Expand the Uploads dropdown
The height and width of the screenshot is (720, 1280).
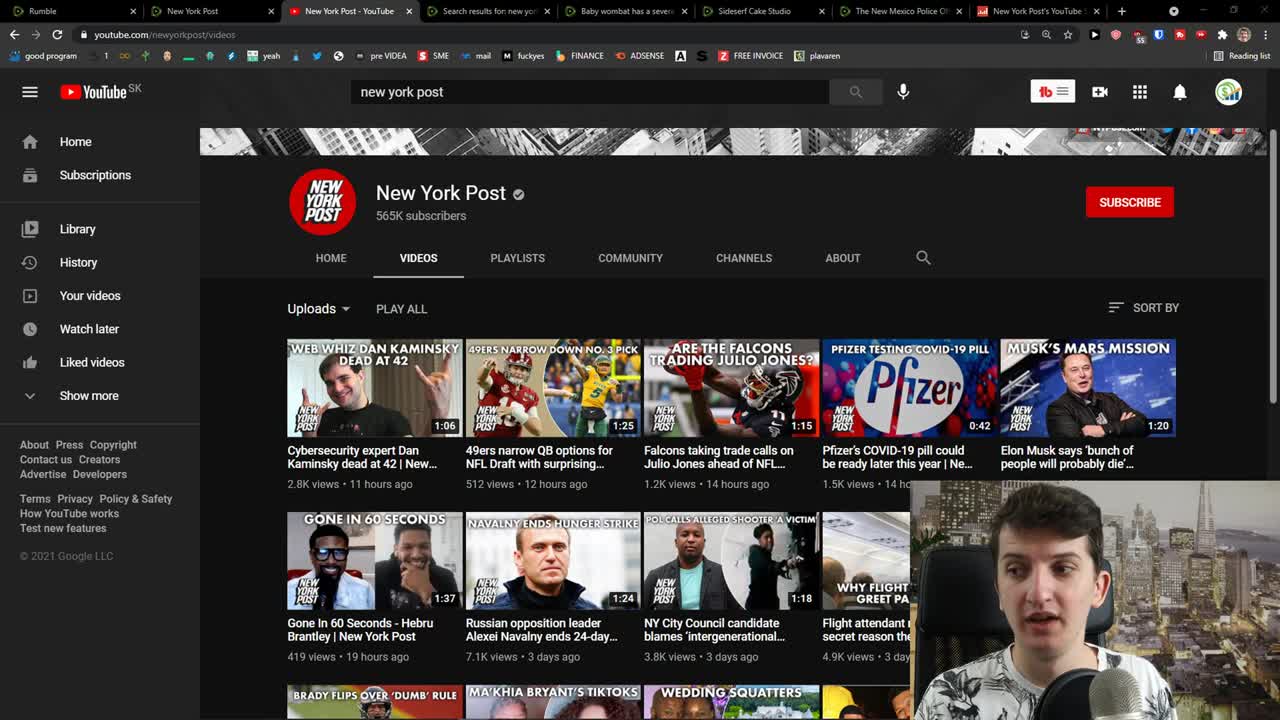(319, 309)
